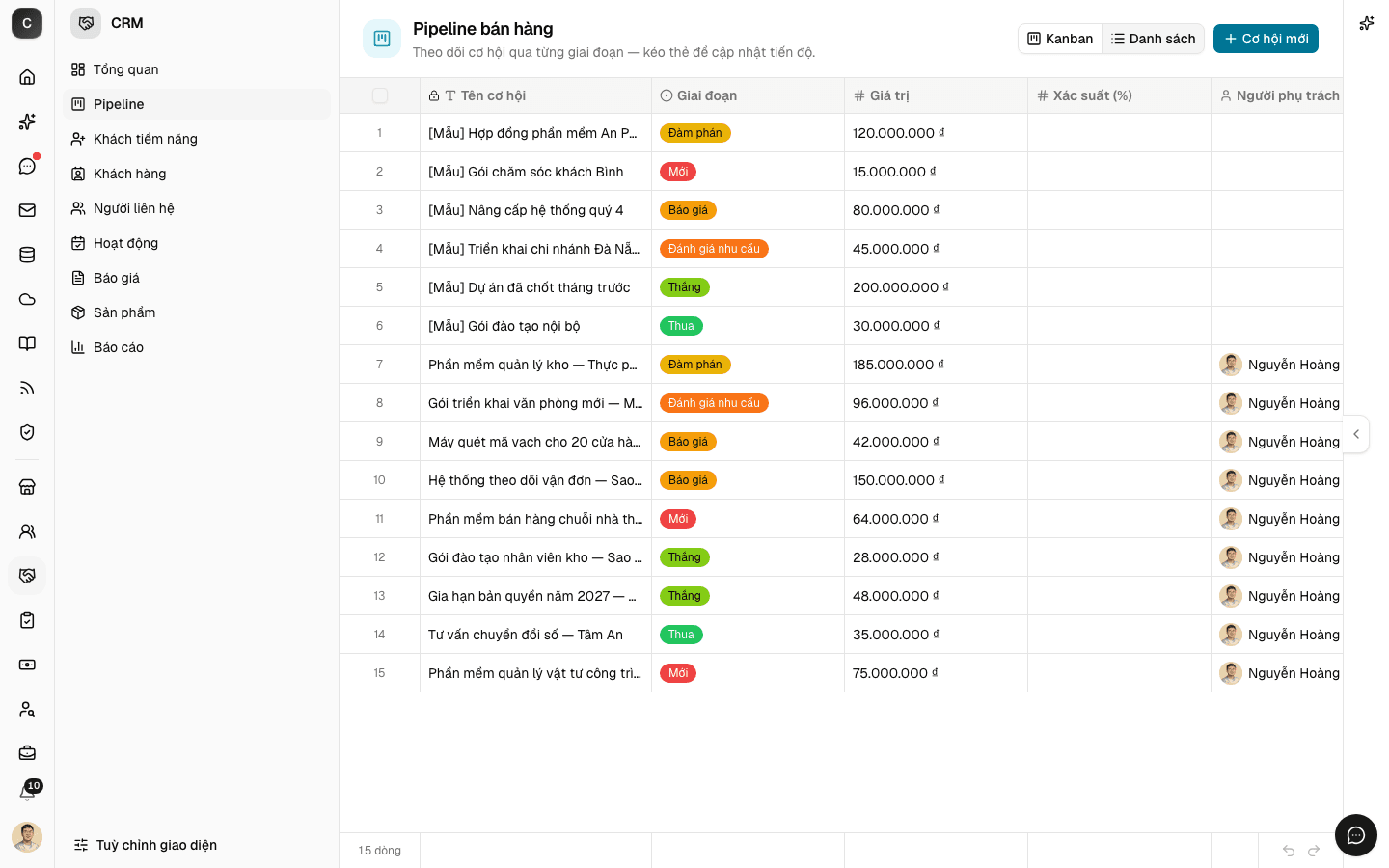Open the Người phụ trách column header
The width and height of the screenshot is (1389, 868).
click(x=1277, y=95)
